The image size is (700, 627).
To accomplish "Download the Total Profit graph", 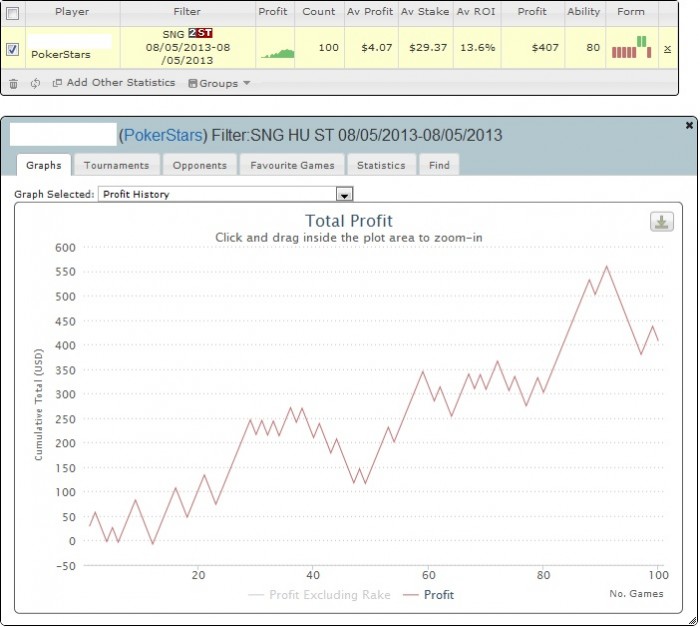I will click(x=662, y=222).
